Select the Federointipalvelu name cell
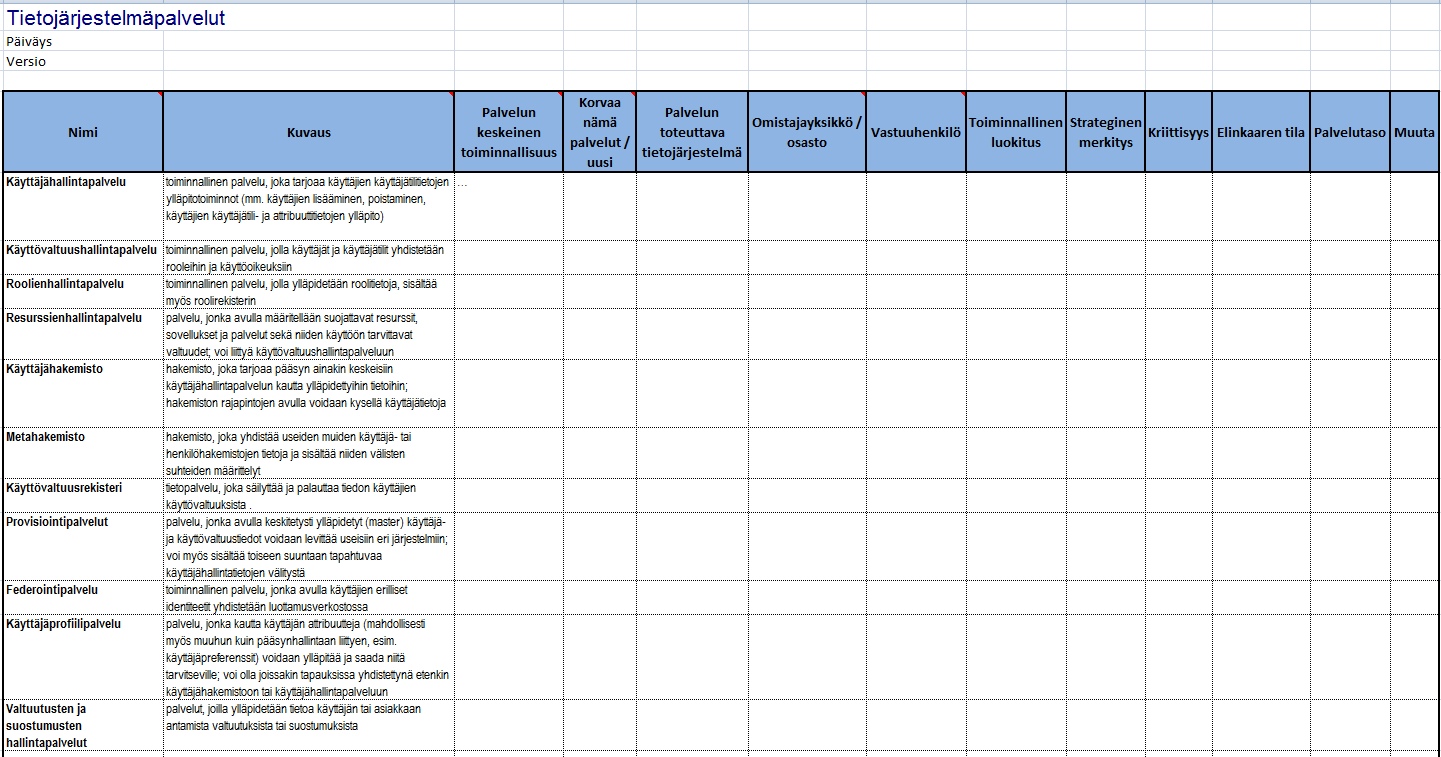 83,598
